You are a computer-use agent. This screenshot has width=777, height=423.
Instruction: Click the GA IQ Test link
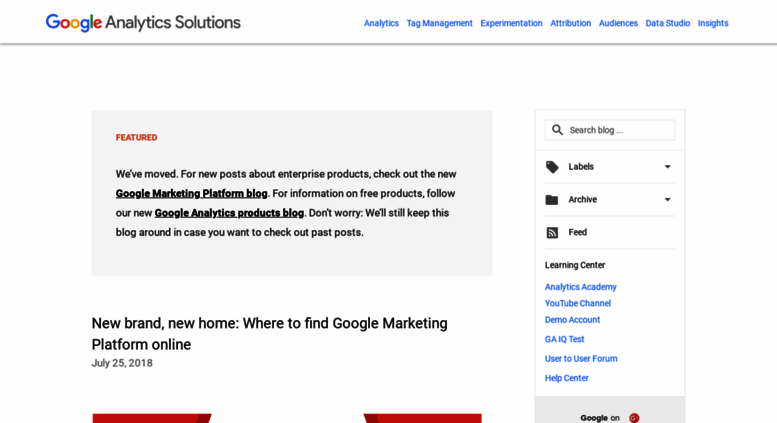pyautogui.click(x=564, y=339)
